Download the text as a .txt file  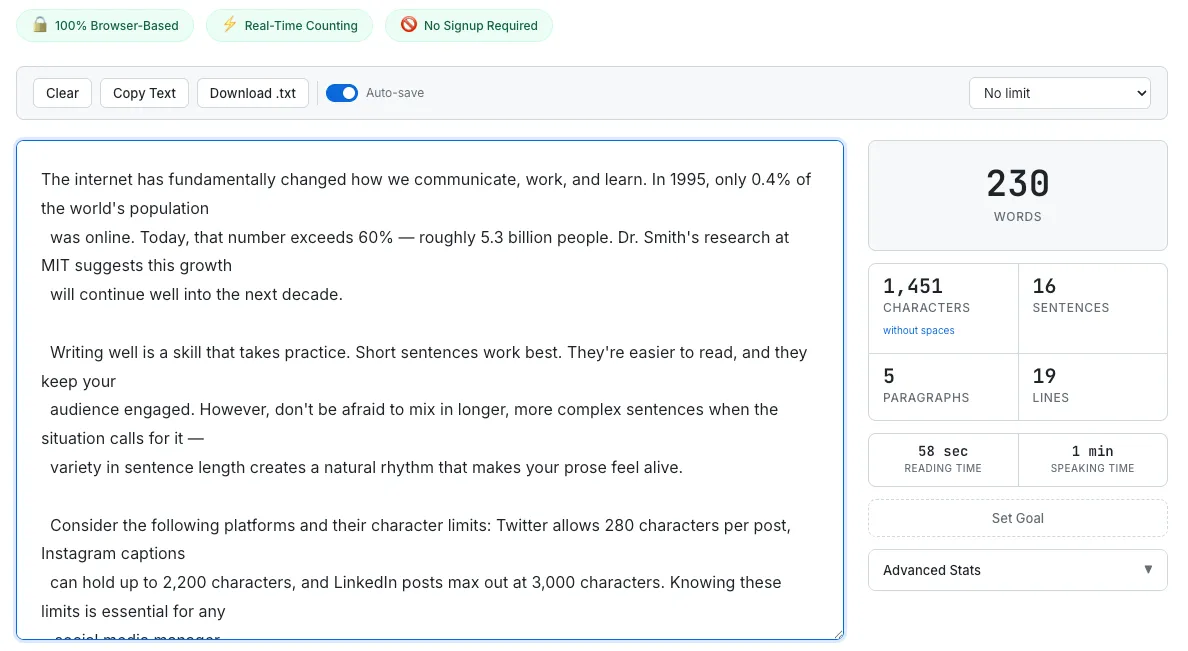(251, 92)
